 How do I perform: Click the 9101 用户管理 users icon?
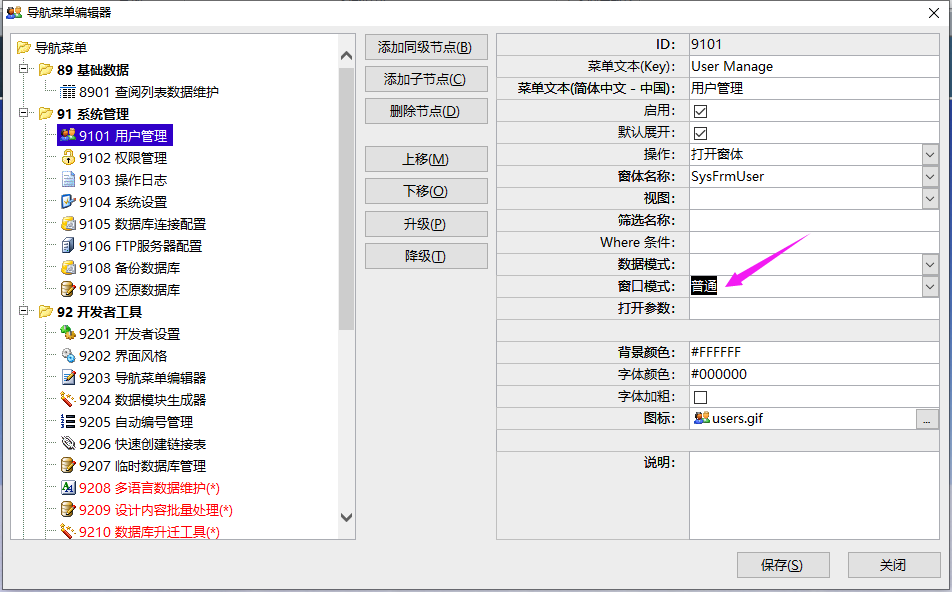pos(68,135)
